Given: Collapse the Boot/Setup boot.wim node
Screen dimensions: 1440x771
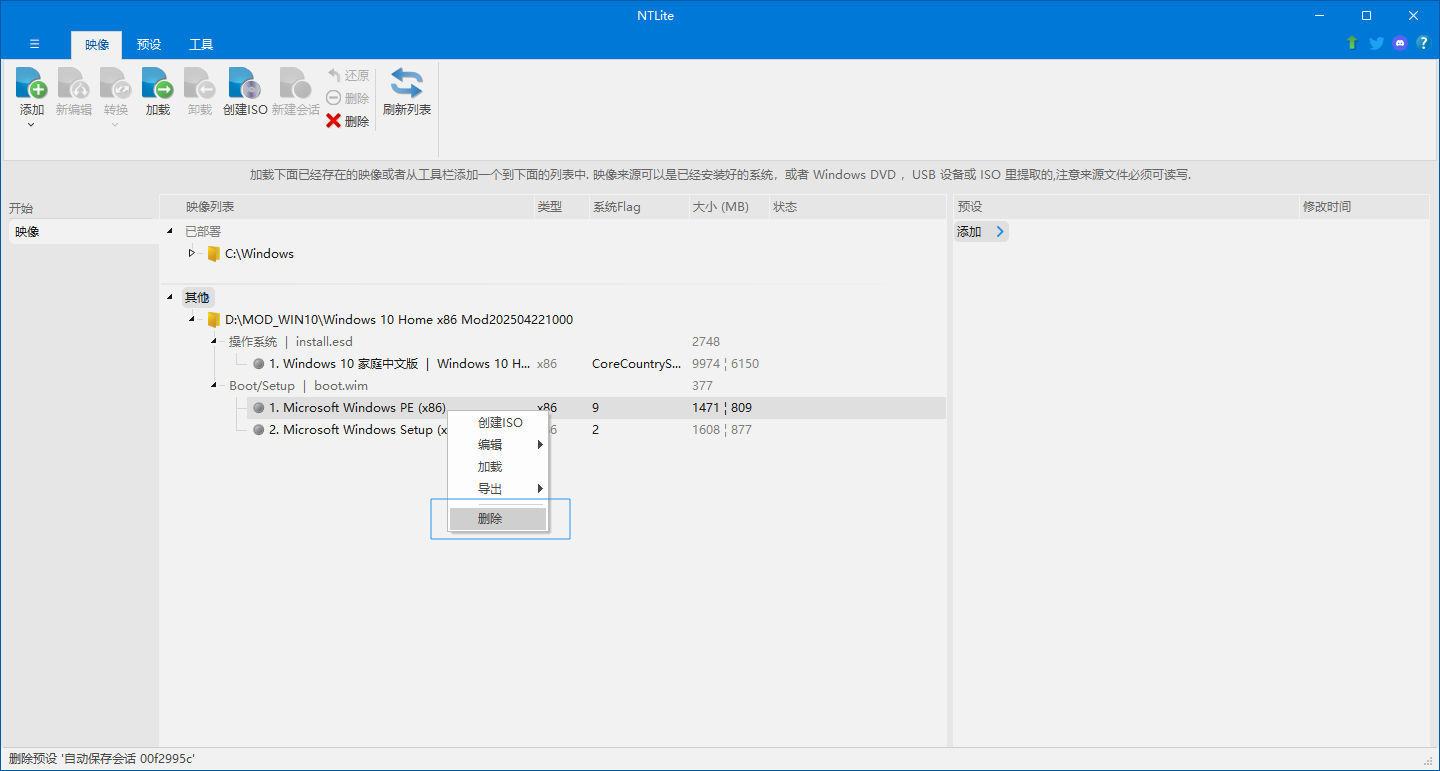Looking at the screenshot, I should (x=213, y=386).
